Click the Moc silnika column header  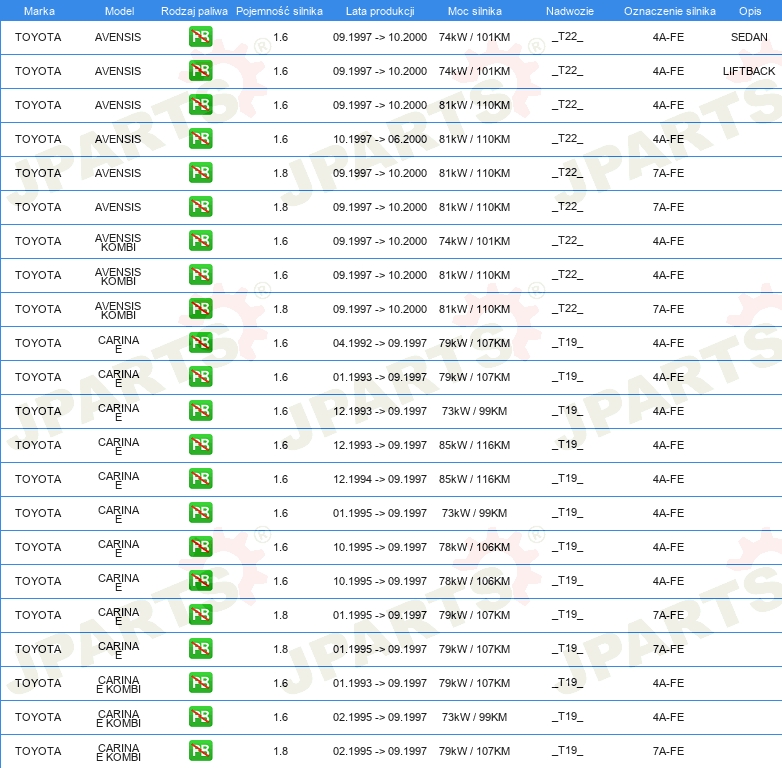pyautogui.click(x=475, y=11)
